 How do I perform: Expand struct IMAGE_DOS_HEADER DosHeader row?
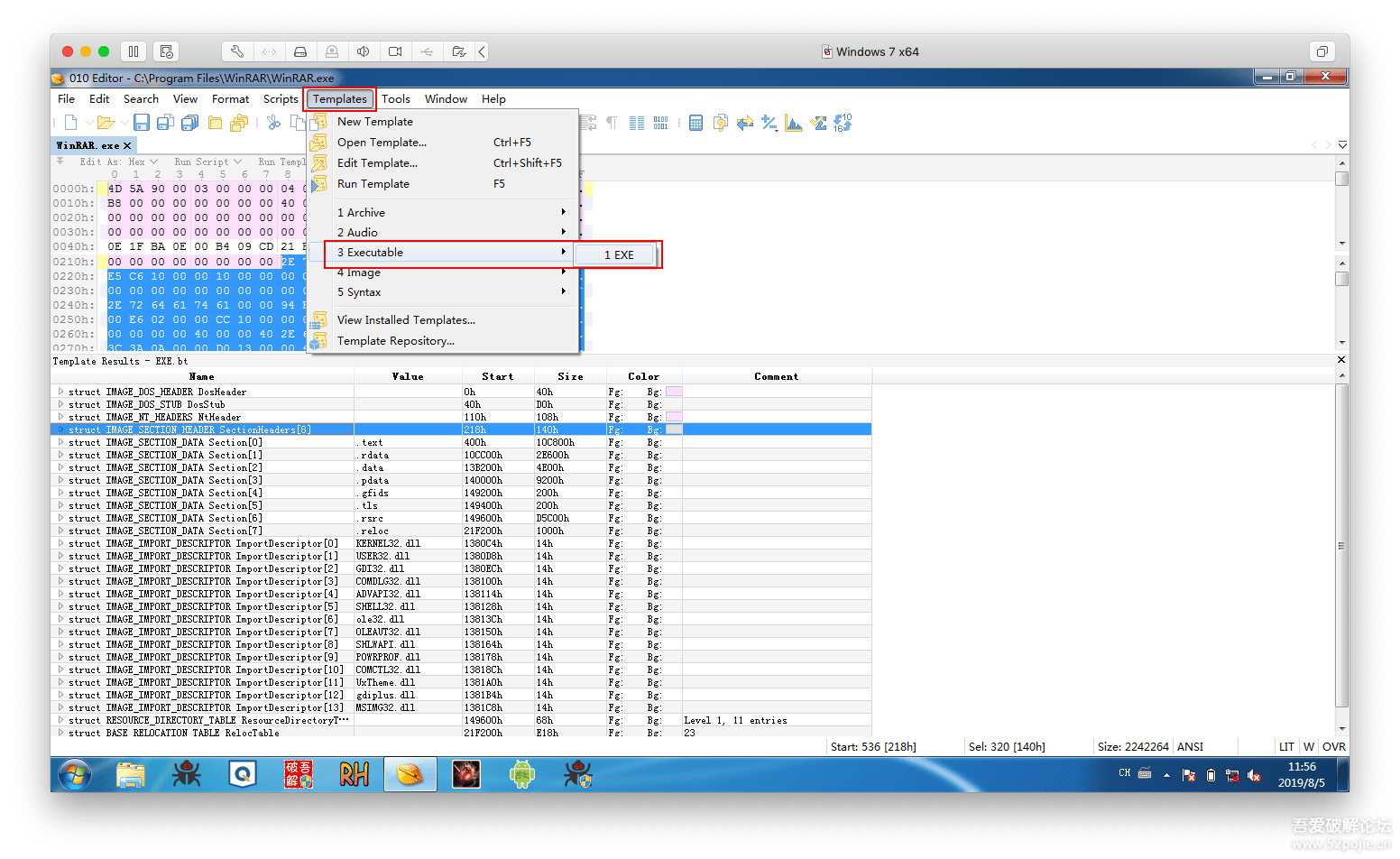coord(60,392)
